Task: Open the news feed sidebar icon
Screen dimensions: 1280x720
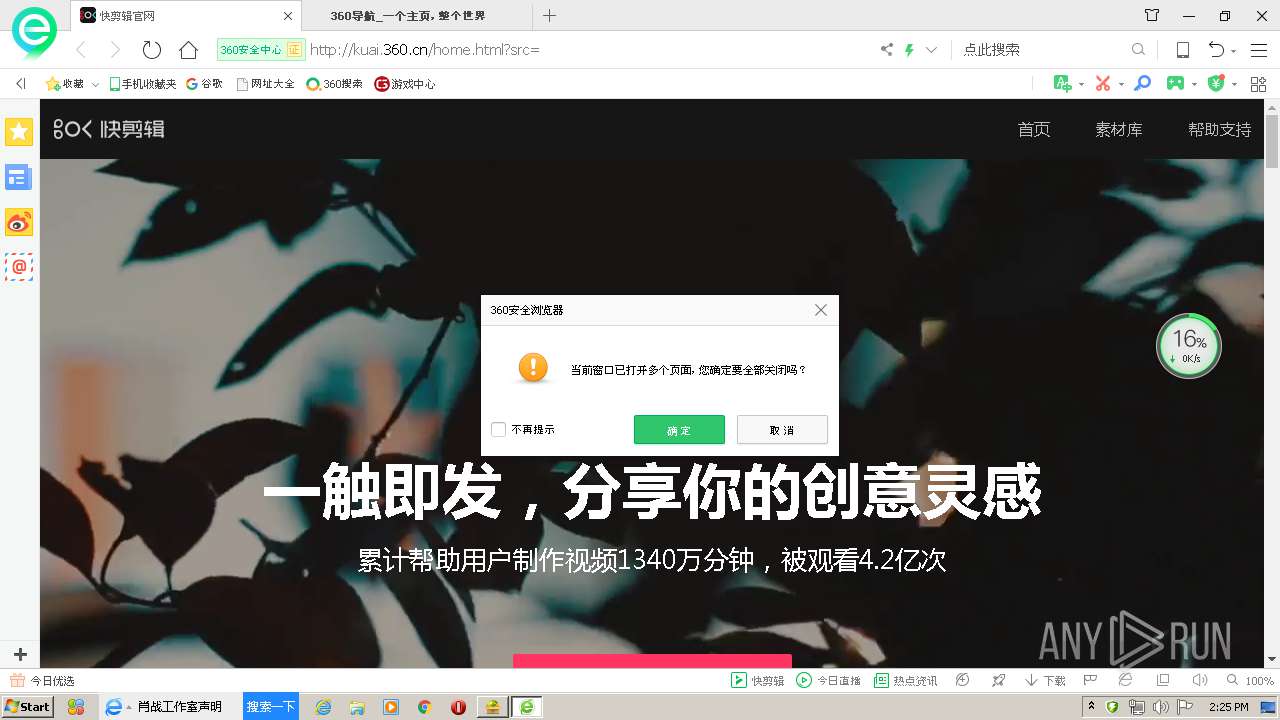Action: (x=19, y=178)
